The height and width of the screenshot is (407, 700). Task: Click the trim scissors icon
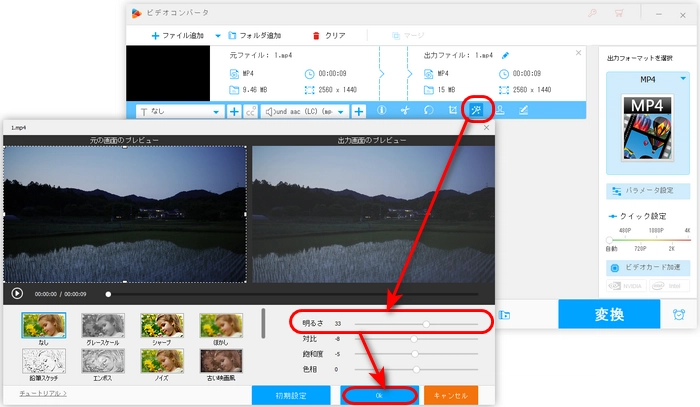pos(405,111)
